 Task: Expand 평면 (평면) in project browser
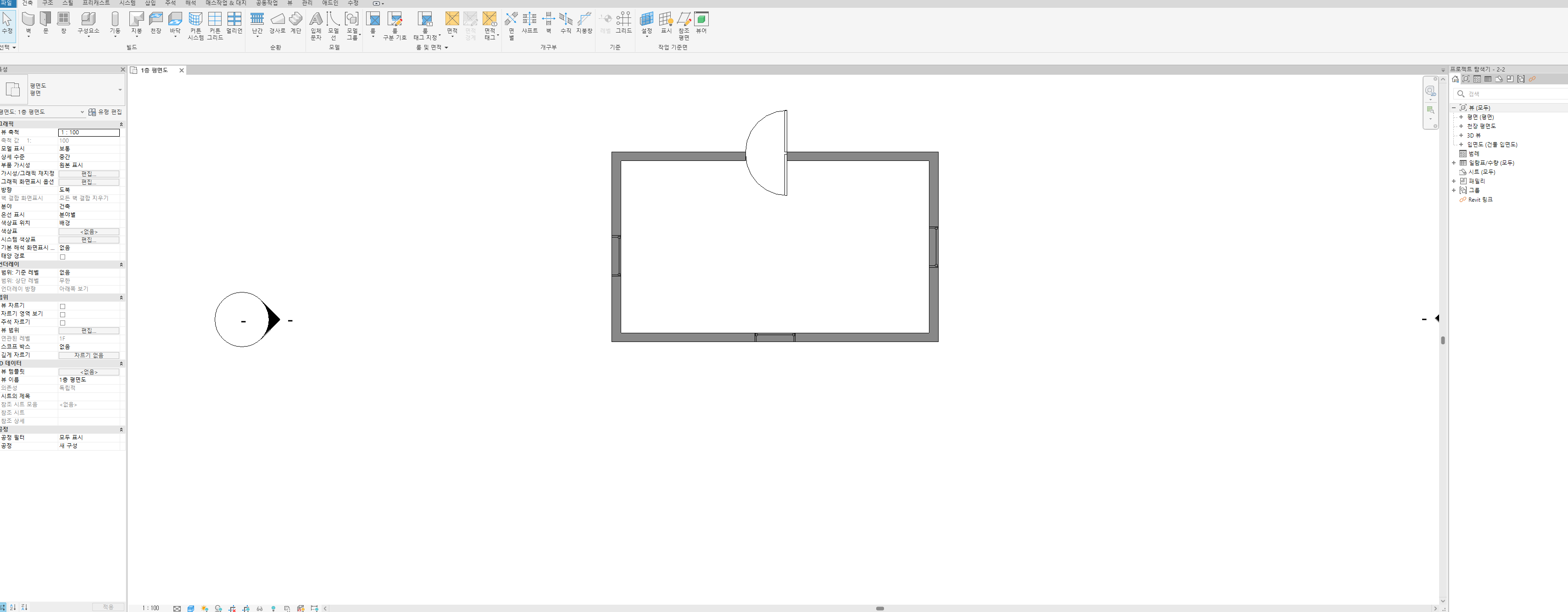[1461, 117]
